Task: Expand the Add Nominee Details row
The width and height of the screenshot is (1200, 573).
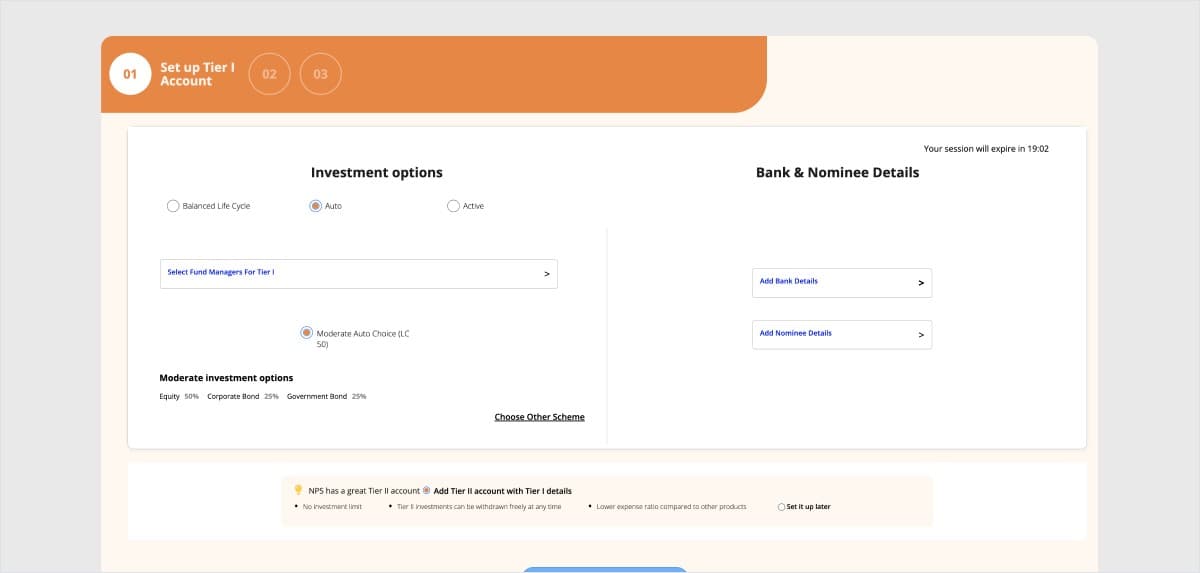Action: pos(842,335)
